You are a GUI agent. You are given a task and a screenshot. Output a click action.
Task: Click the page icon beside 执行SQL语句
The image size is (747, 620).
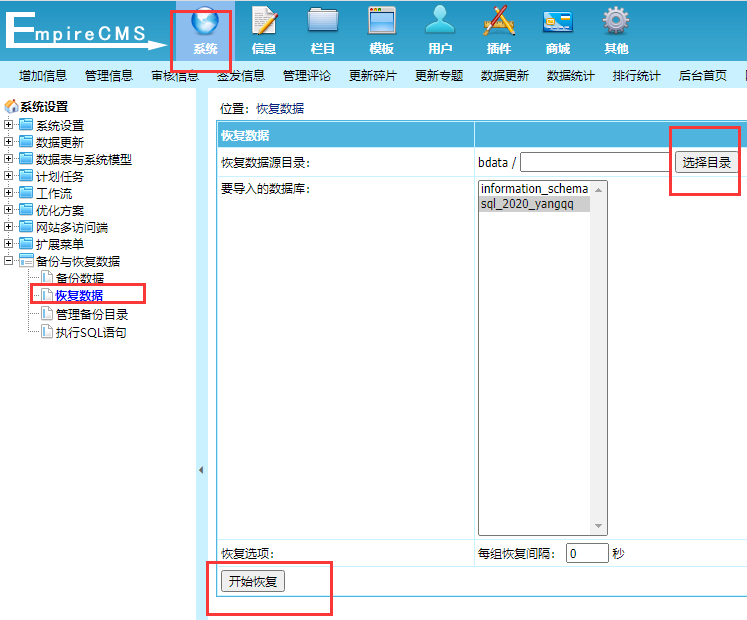pos(47,331)
